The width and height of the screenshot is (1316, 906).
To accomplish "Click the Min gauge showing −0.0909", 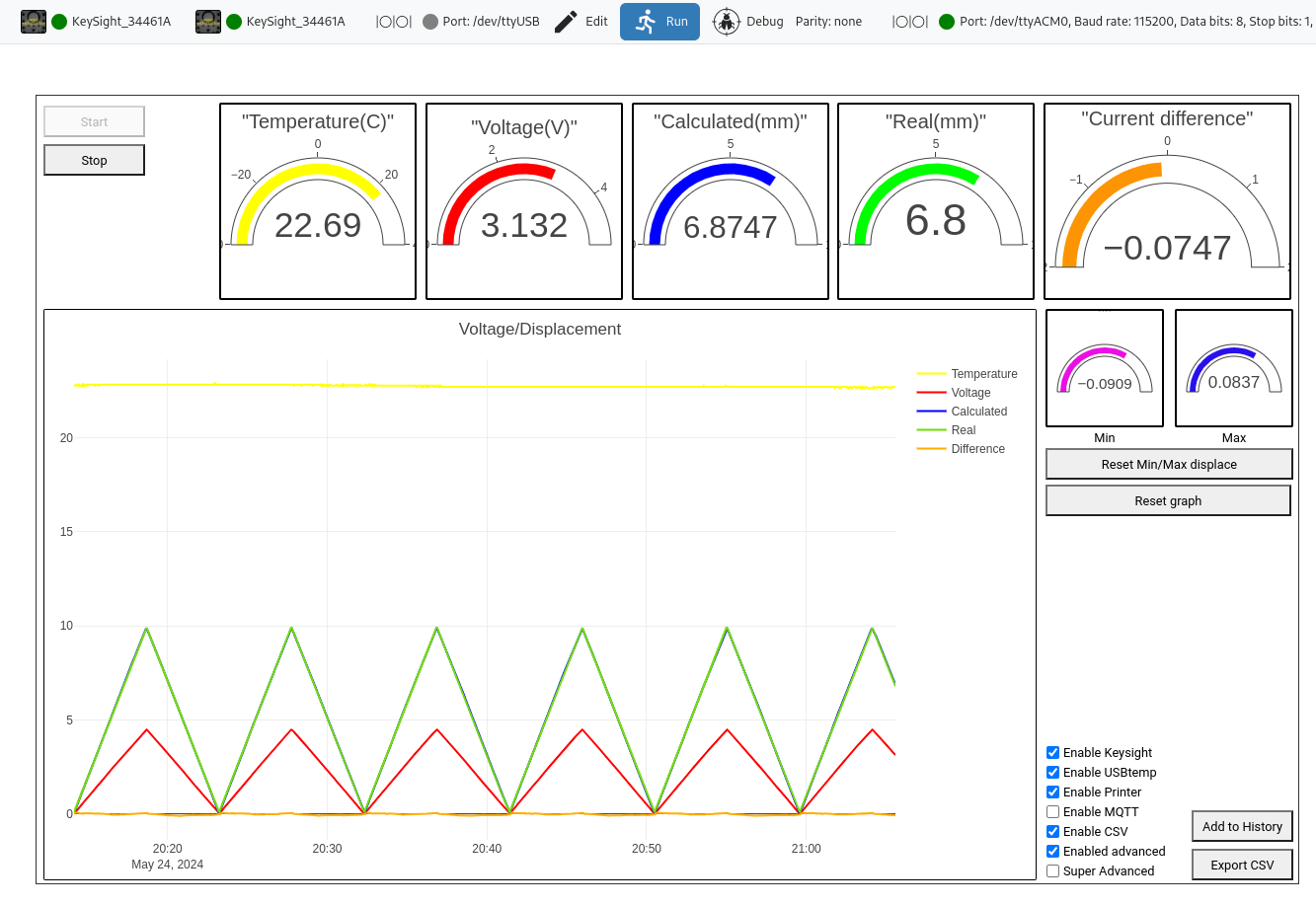I will [x=1105, y=368].
